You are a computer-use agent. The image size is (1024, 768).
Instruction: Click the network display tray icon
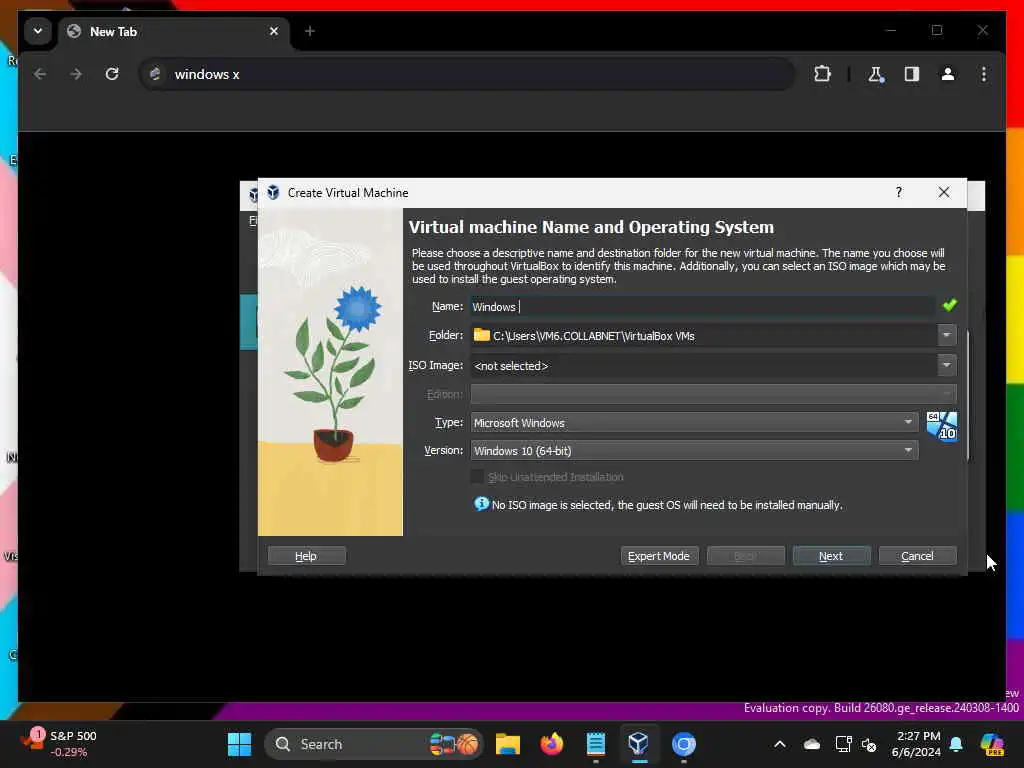(843, 744)
